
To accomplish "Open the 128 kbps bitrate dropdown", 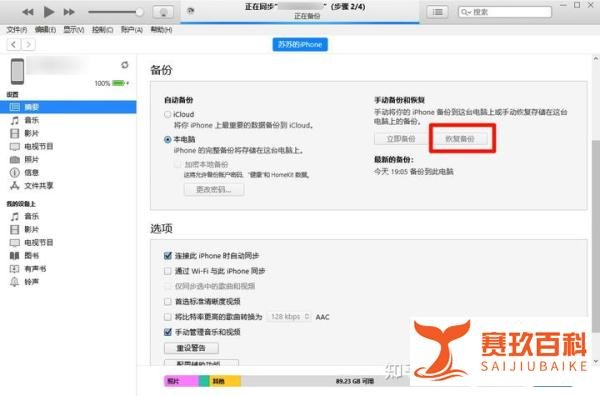I will pos(289,317).
